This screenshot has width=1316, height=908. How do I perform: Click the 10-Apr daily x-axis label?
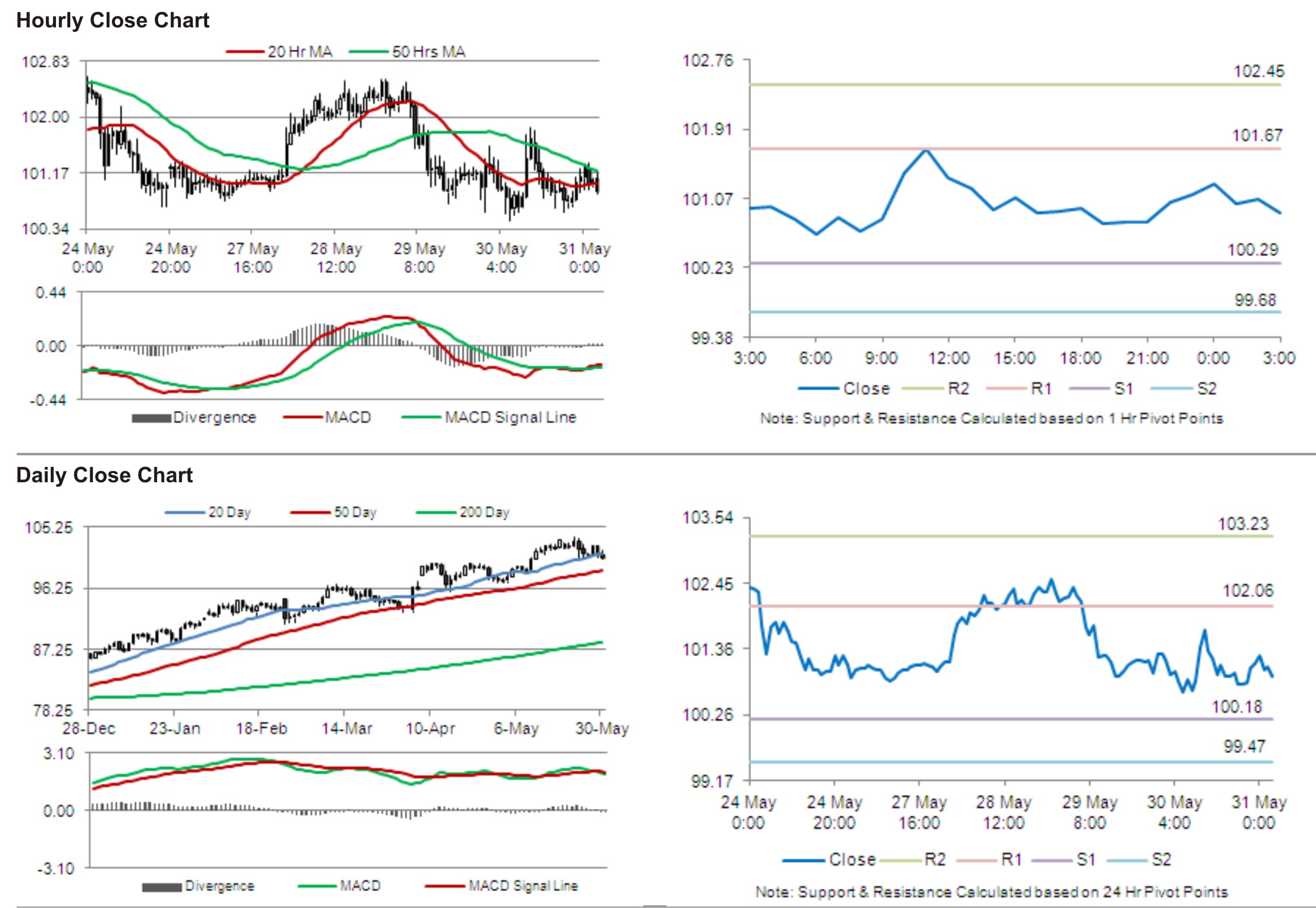pos(430,729)
